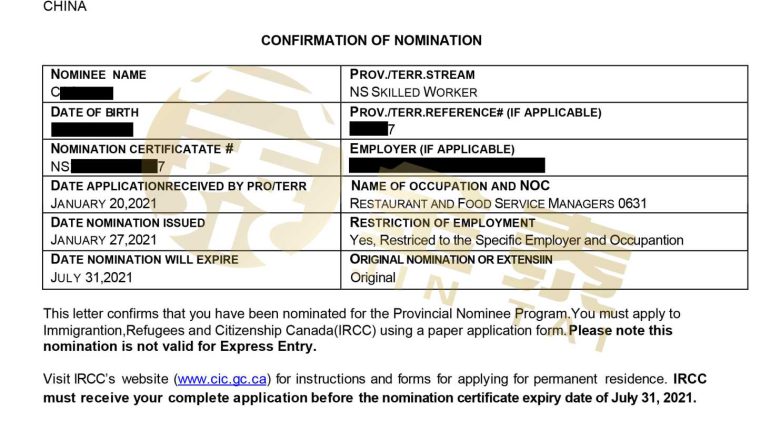The width and height of the screenshot is (770, 421).
Task: Click the Restriction of Employment label
Action: (x=442, y=222)
